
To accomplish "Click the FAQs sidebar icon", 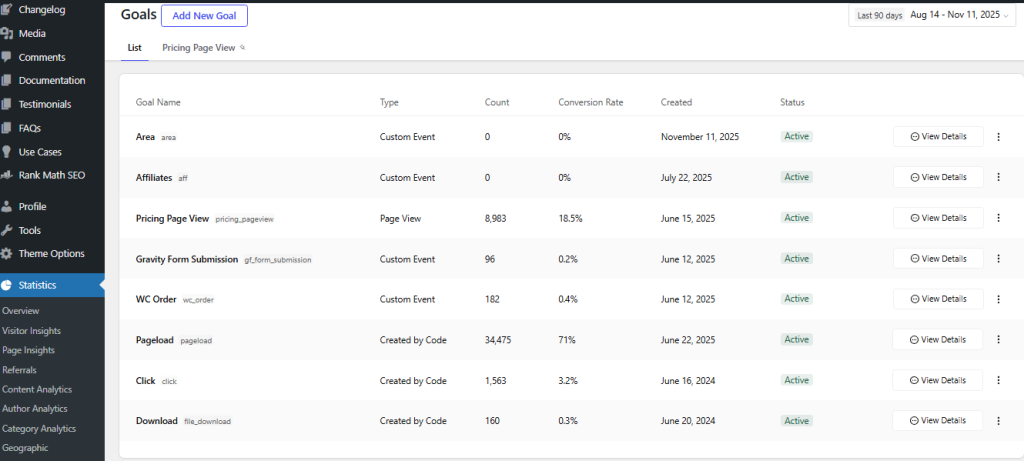I will tap(7, 128).
